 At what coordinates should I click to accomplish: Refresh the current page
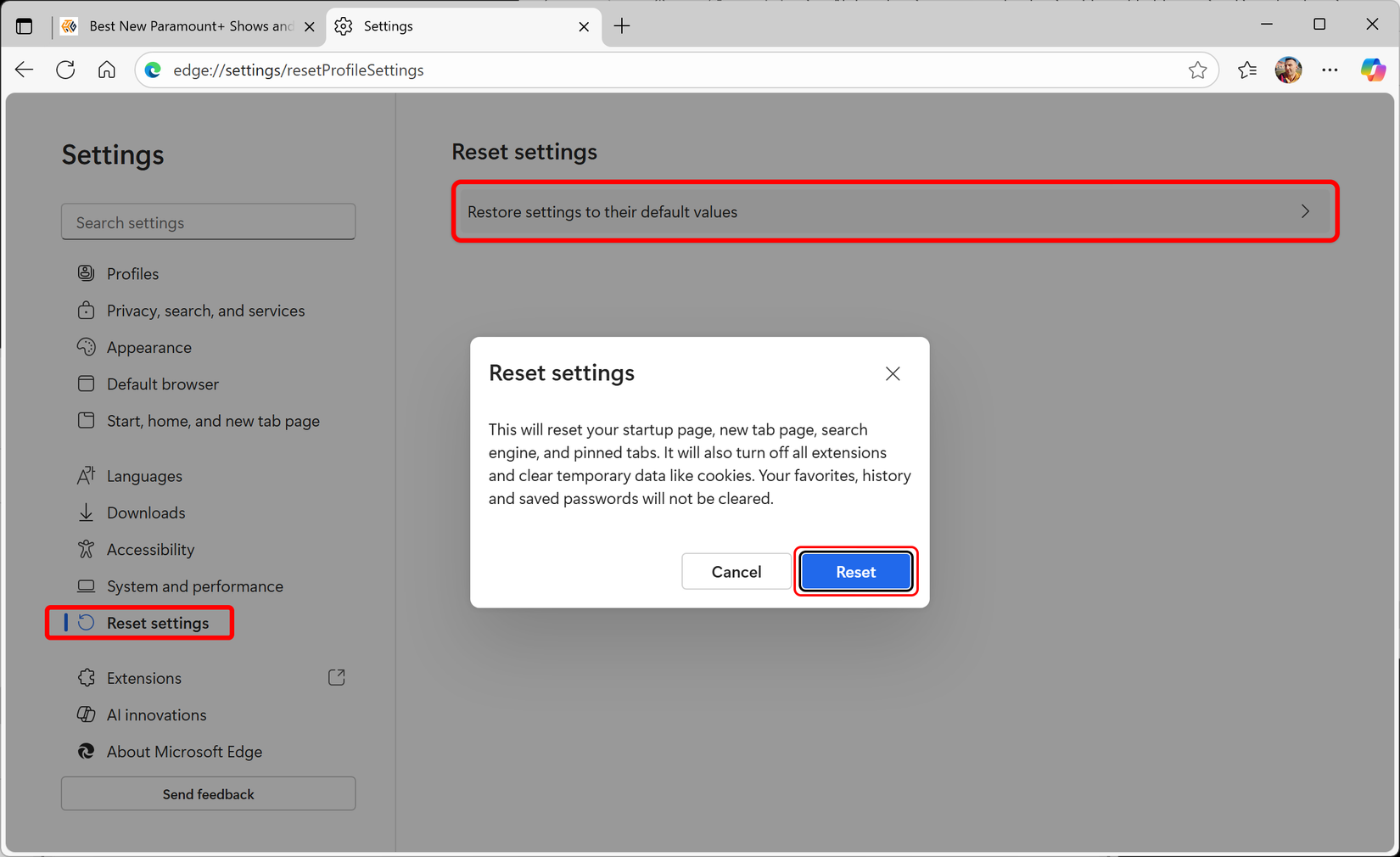click(65, 70)
